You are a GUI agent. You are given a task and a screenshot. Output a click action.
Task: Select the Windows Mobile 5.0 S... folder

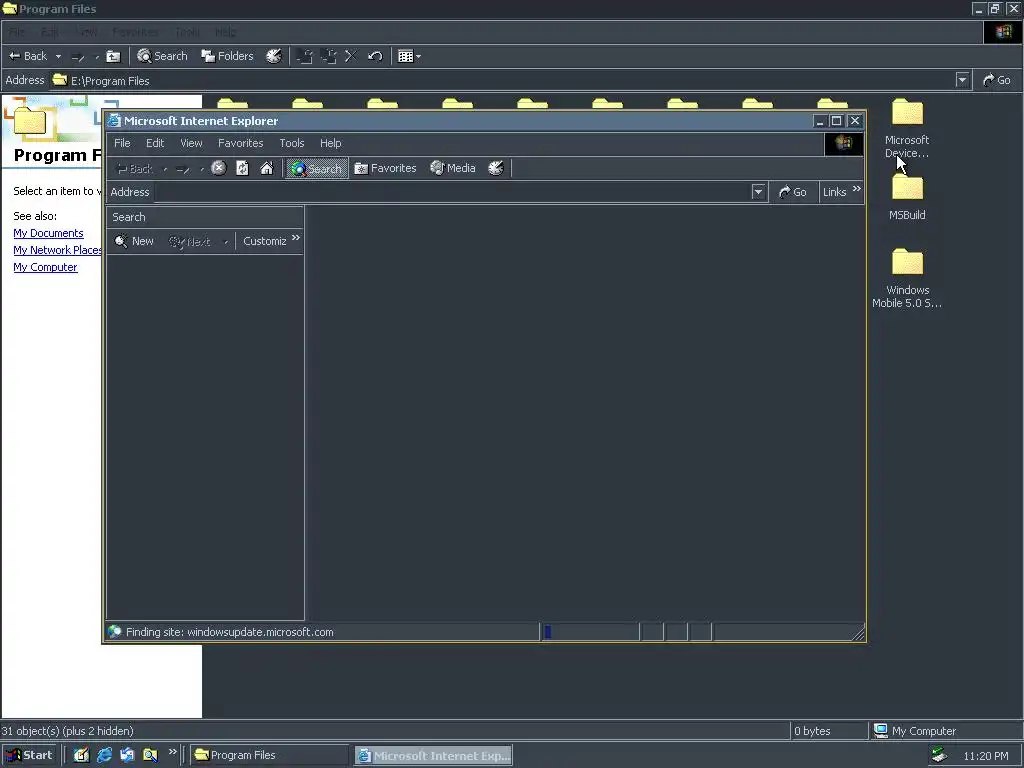(907, 278)
